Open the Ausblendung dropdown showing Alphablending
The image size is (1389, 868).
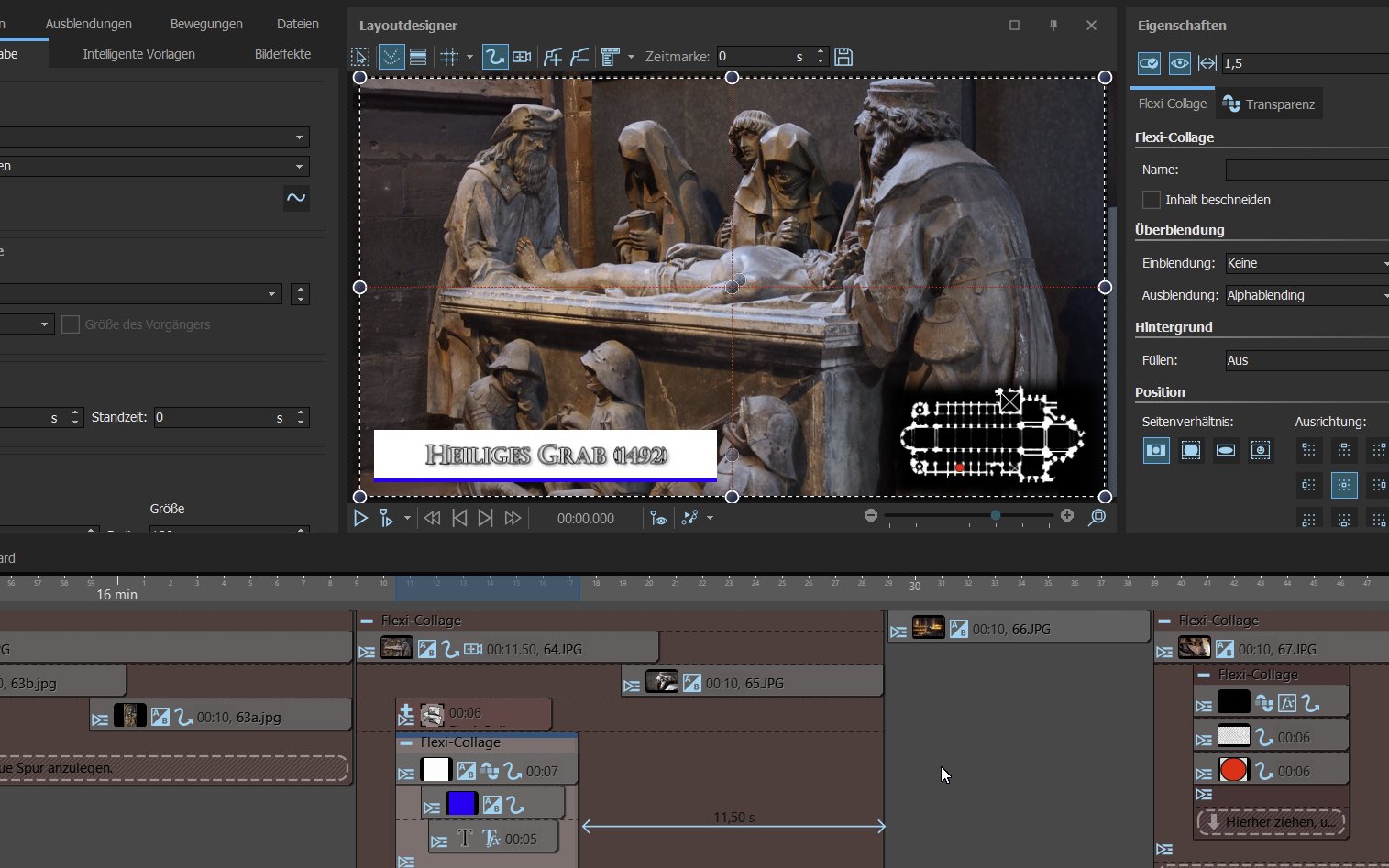tap(1307, 295)
